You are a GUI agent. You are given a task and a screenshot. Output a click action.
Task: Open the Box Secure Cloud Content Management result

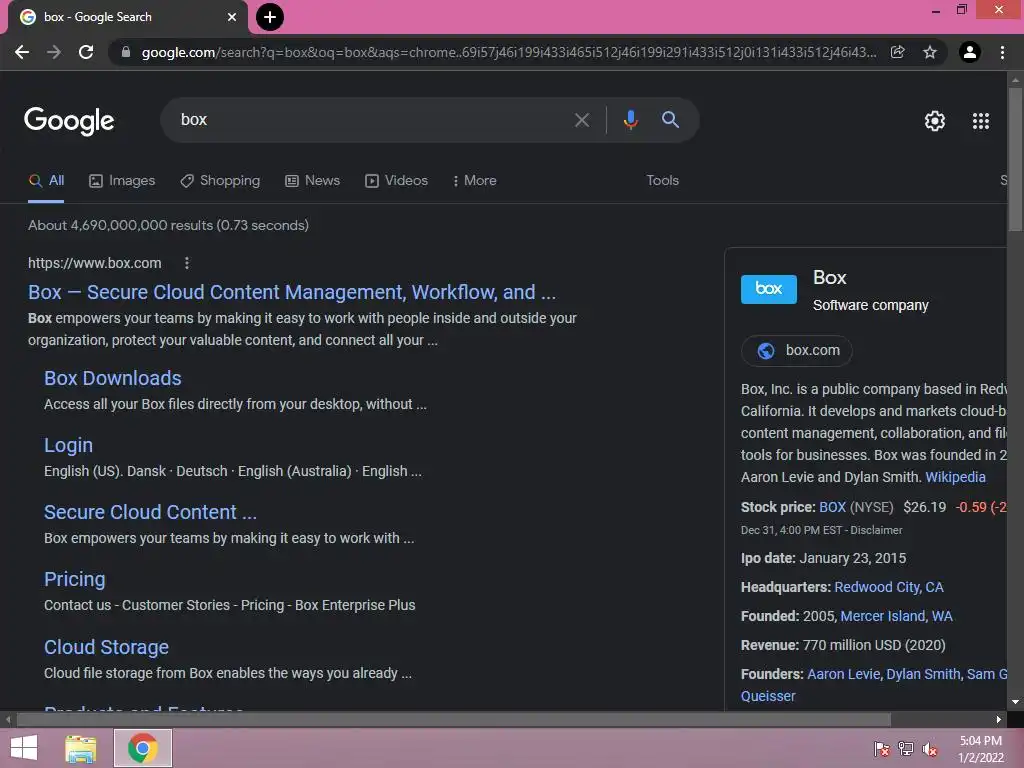[292, 293]
